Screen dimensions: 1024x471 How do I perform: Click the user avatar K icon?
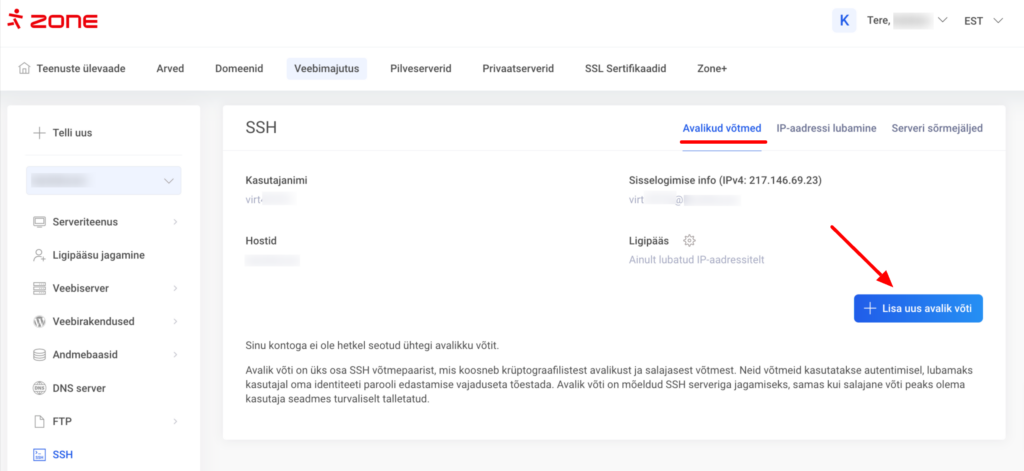pyautogui.click(x=845, y=20)
